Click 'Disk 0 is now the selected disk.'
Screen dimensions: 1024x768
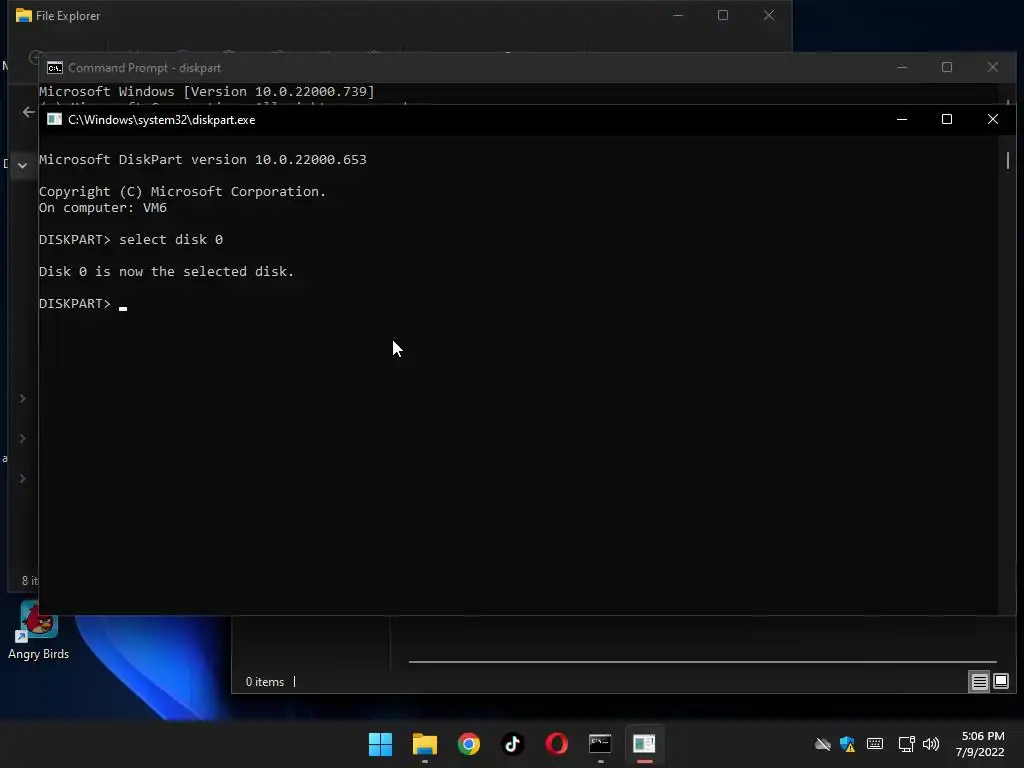click(x=167, y=272)
